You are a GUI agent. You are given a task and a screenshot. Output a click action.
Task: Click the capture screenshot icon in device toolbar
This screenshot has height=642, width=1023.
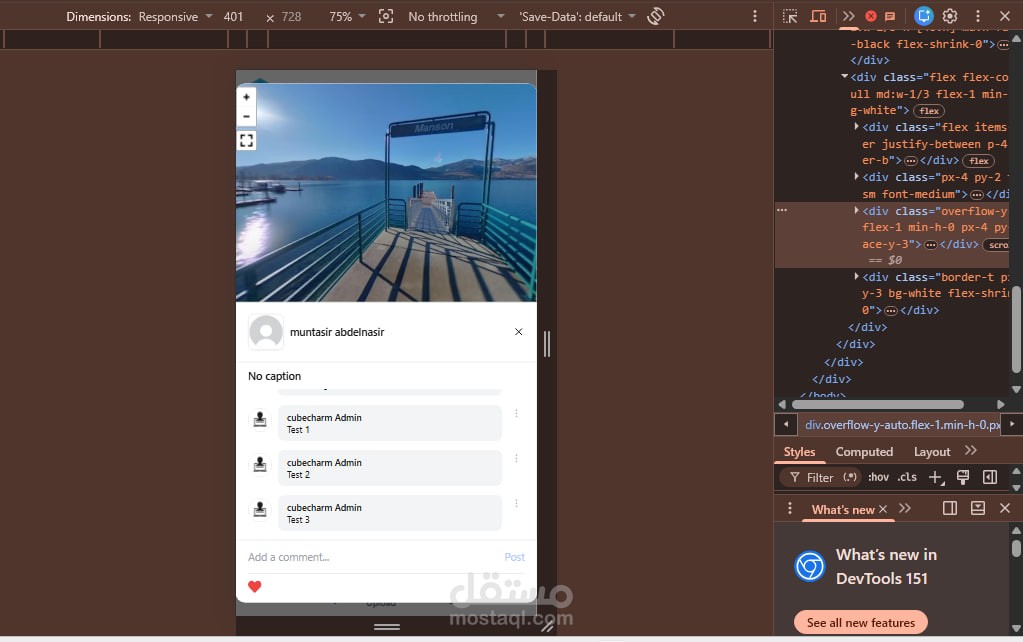(x=386, y=16)
